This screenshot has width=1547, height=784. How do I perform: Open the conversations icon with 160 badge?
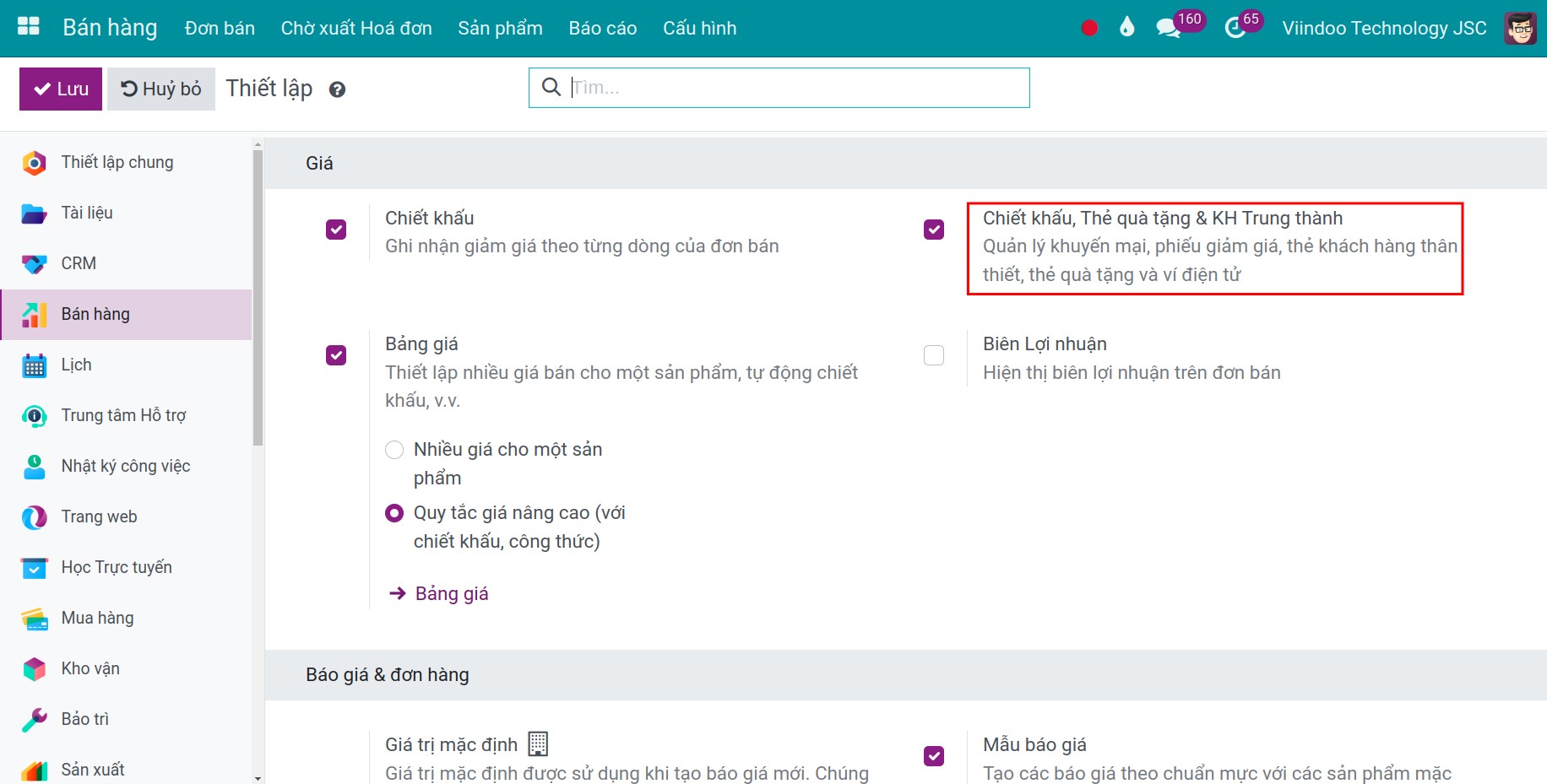pyautogui.click(x=1168, y=28)
